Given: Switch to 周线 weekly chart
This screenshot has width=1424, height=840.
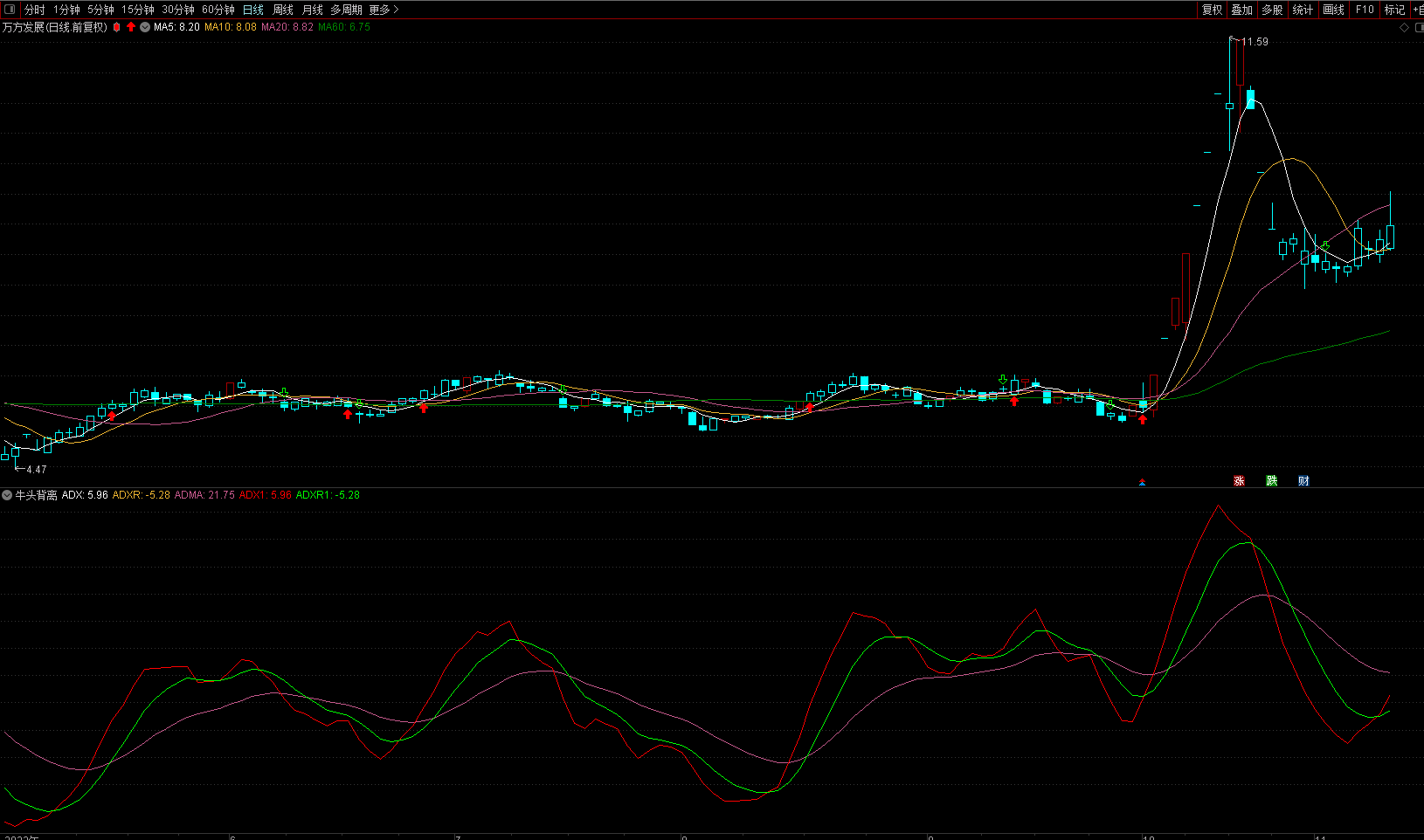Looking at the screenshot, I should [x=283, y=10].
